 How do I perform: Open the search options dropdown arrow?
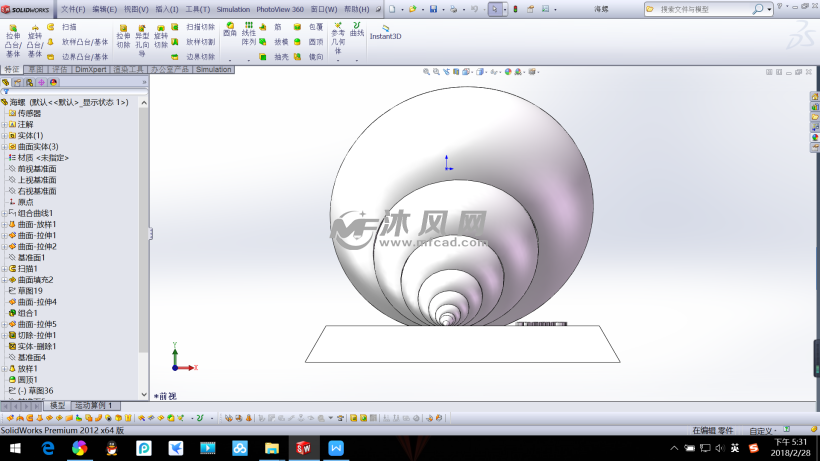click(x=769, y=9)
